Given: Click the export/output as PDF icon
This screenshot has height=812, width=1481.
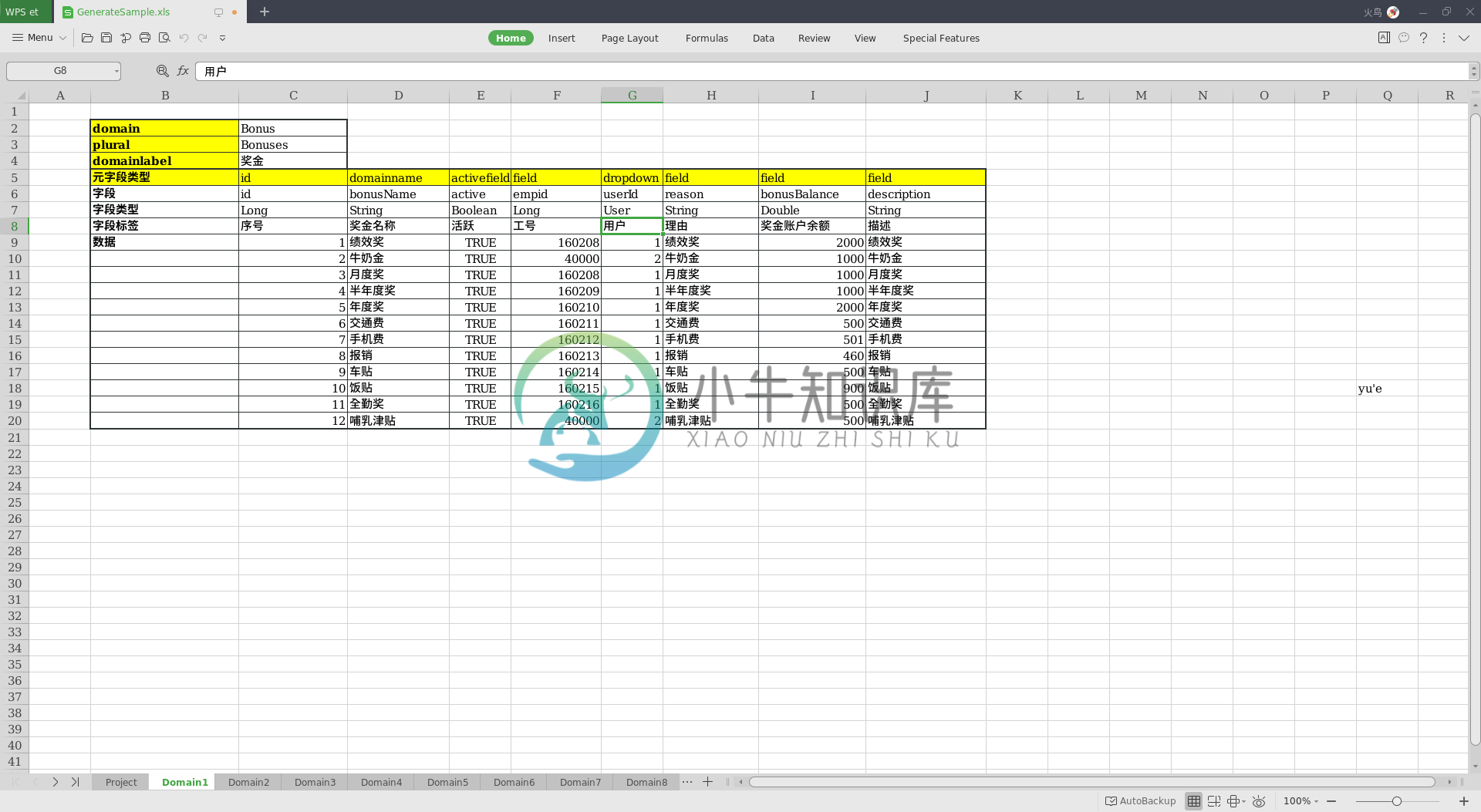Looking at the screenshot, I should [126, 38].
